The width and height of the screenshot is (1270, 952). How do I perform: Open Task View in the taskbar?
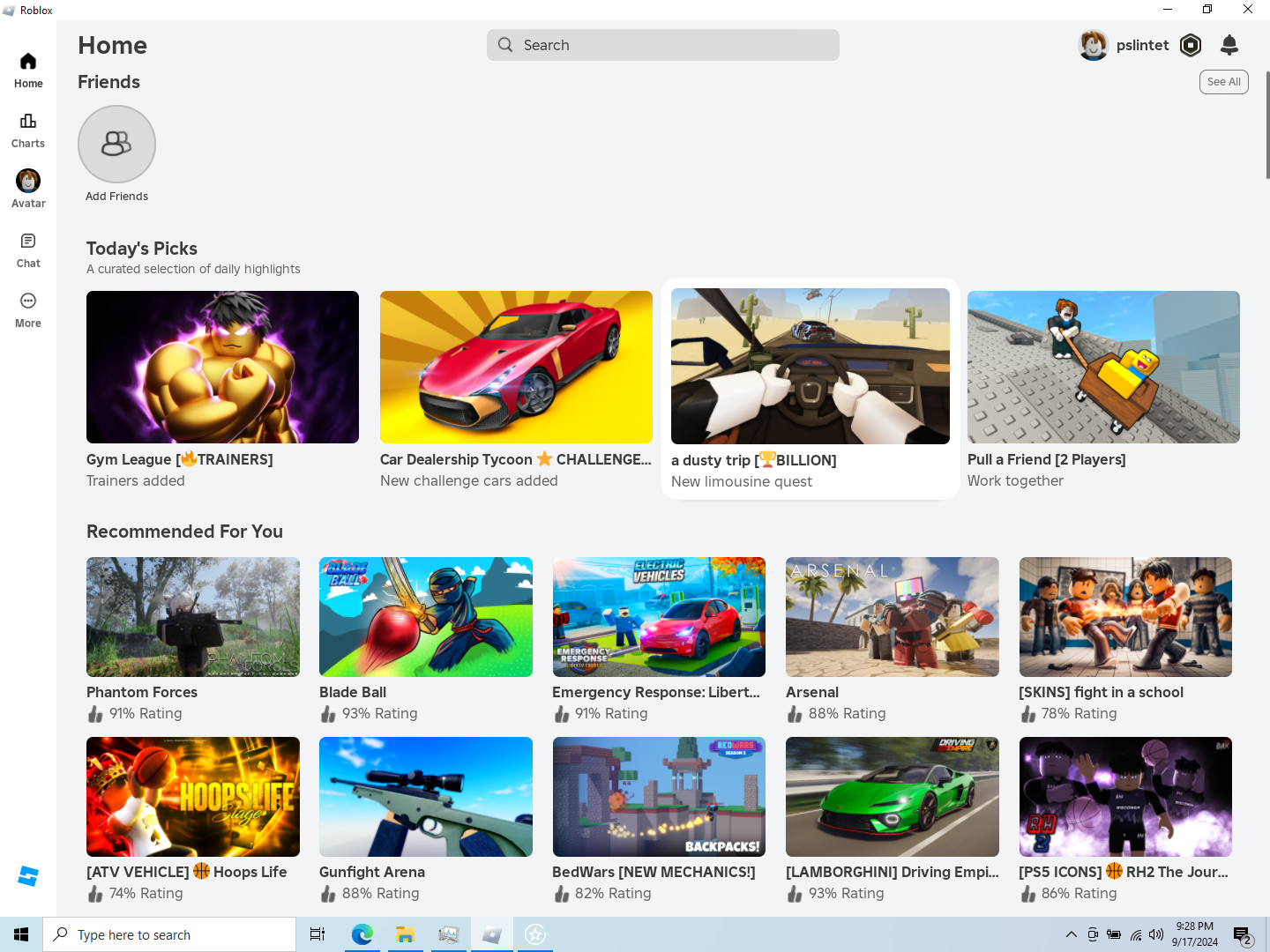[317, 934]
